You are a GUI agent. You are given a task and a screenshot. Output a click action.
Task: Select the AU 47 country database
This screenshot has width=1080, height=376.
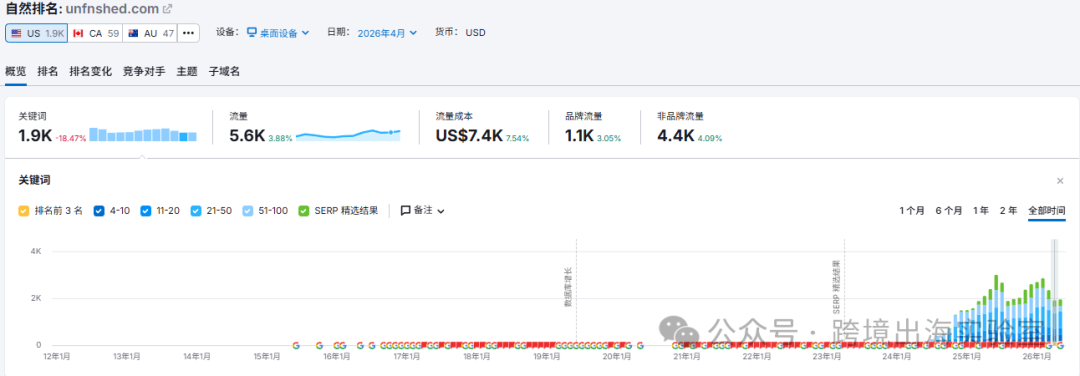click(150, 33)
